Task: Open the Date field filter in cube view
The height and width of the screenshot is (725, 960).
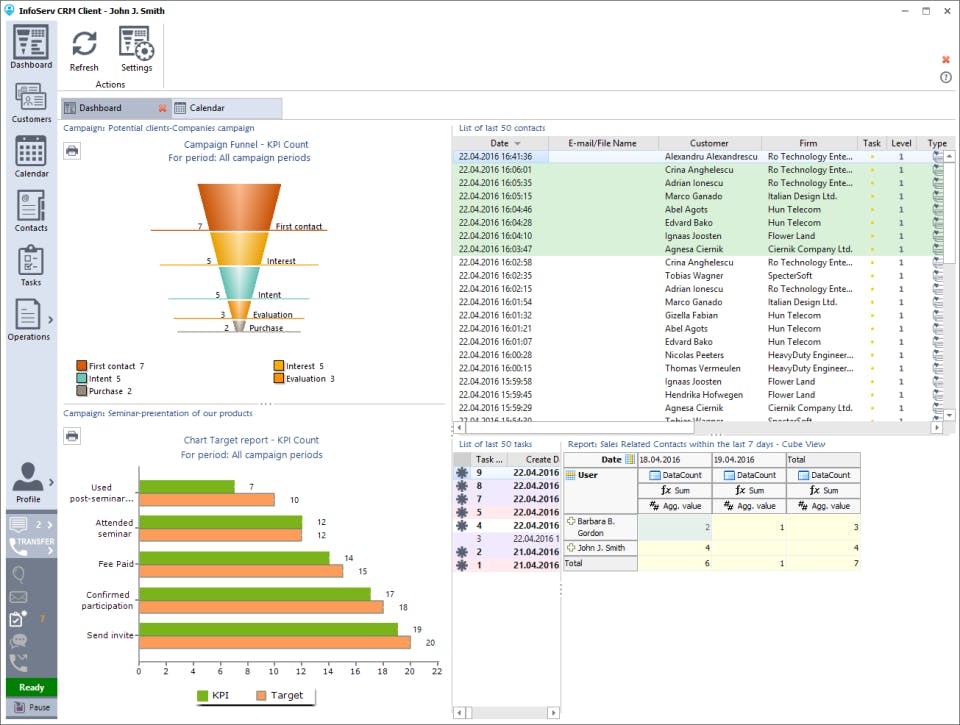Action: (629, 459)
